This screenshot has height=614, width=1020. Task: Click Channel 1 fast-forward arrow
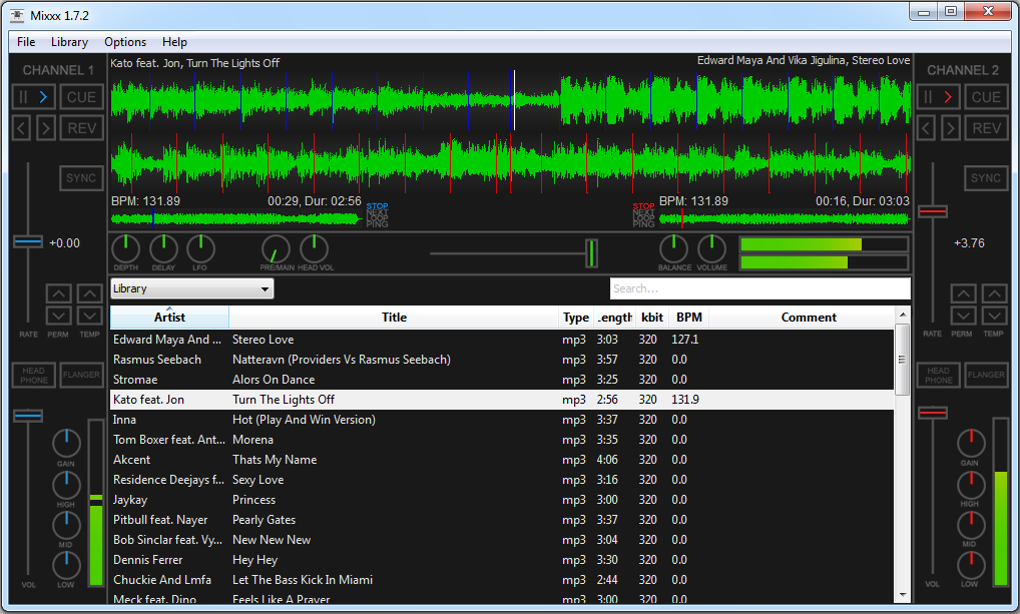(x=46, y=128)
